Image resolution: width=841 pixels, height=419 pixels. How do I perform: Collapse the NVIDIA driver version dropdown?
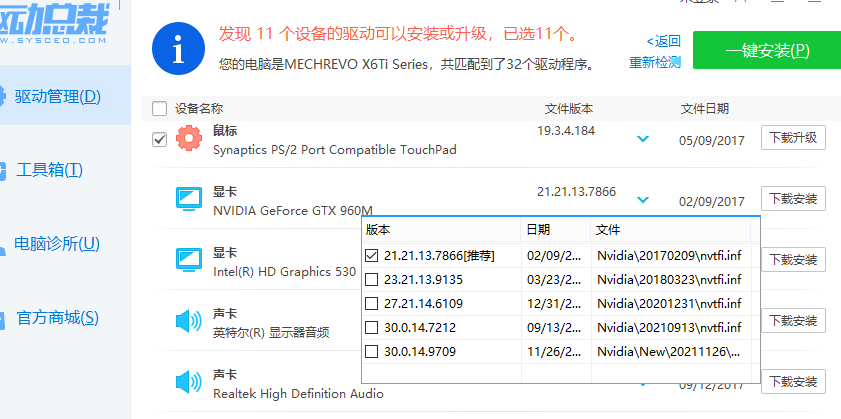pyautogui.click(x=643, y=200)
